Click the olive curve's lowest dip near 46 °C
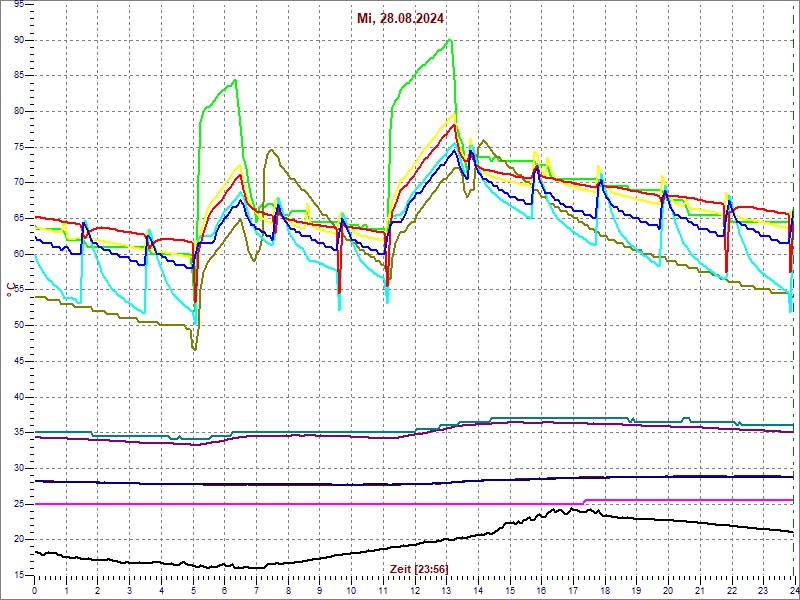 coord(194,349)
